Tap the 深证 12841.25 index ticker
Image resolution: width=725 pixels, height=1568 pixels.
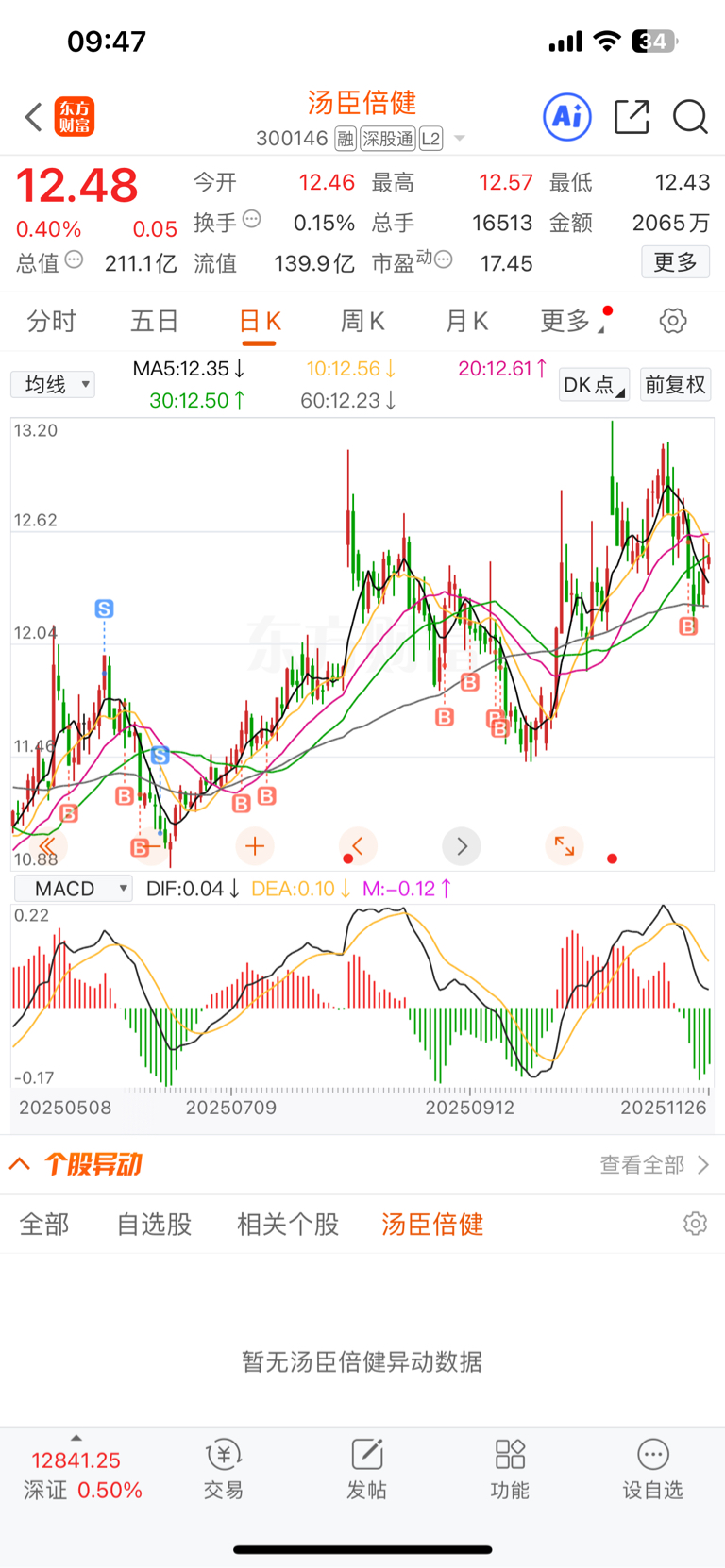pos(82,1475)
